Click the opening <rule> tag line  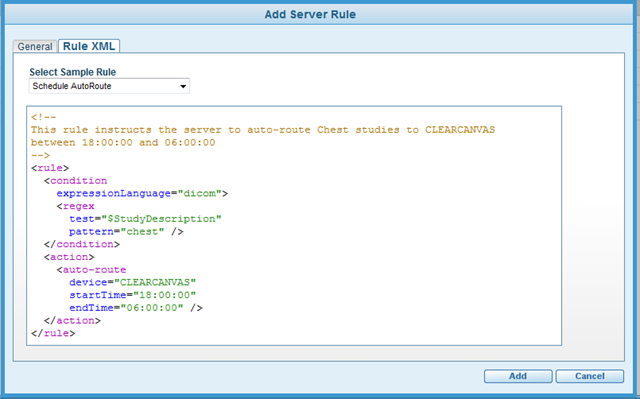[50, 168]
